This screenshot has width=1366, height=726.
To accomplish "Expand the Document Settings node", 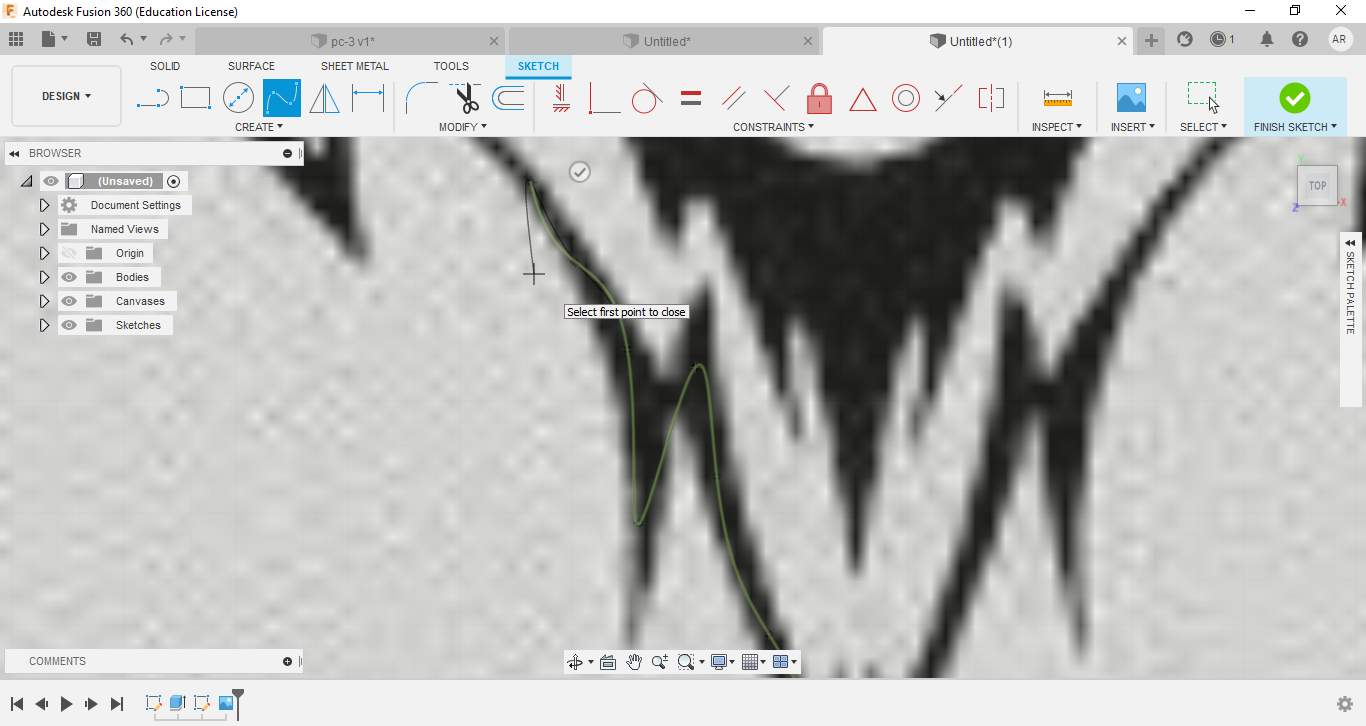I will [44, 205].
